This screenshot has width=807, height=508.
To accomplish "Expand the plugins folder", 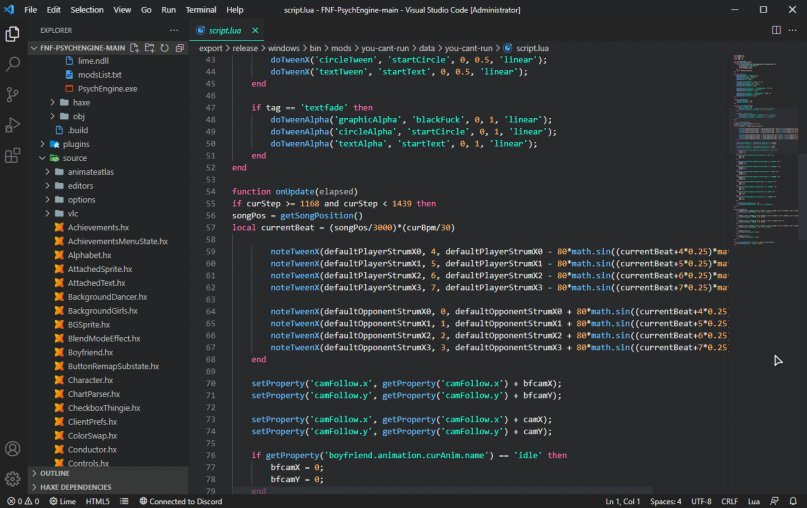I will coord(75,144).
